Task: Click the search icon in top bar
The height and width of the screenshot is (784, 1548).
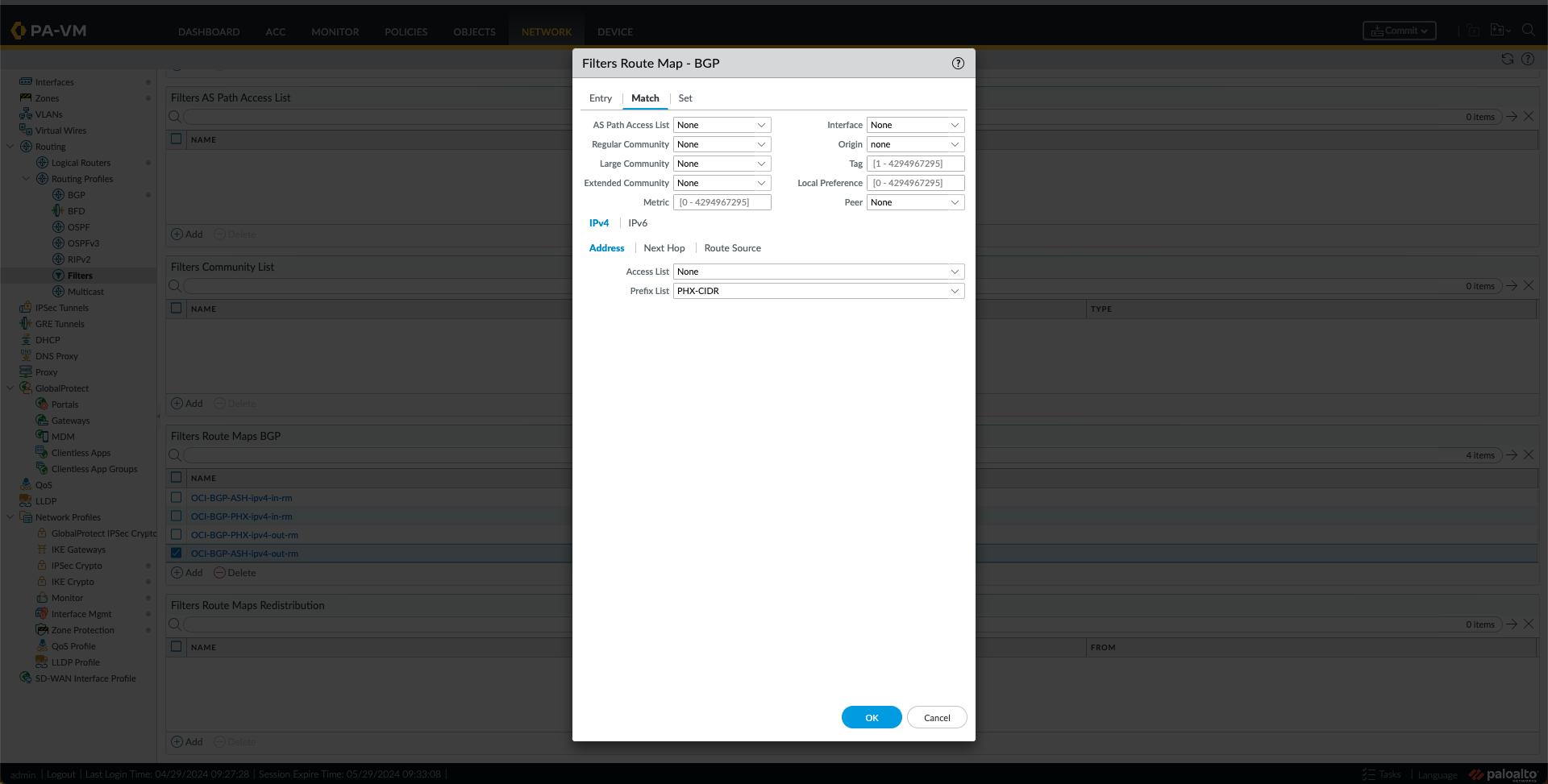Action: tap(1528, 31)
